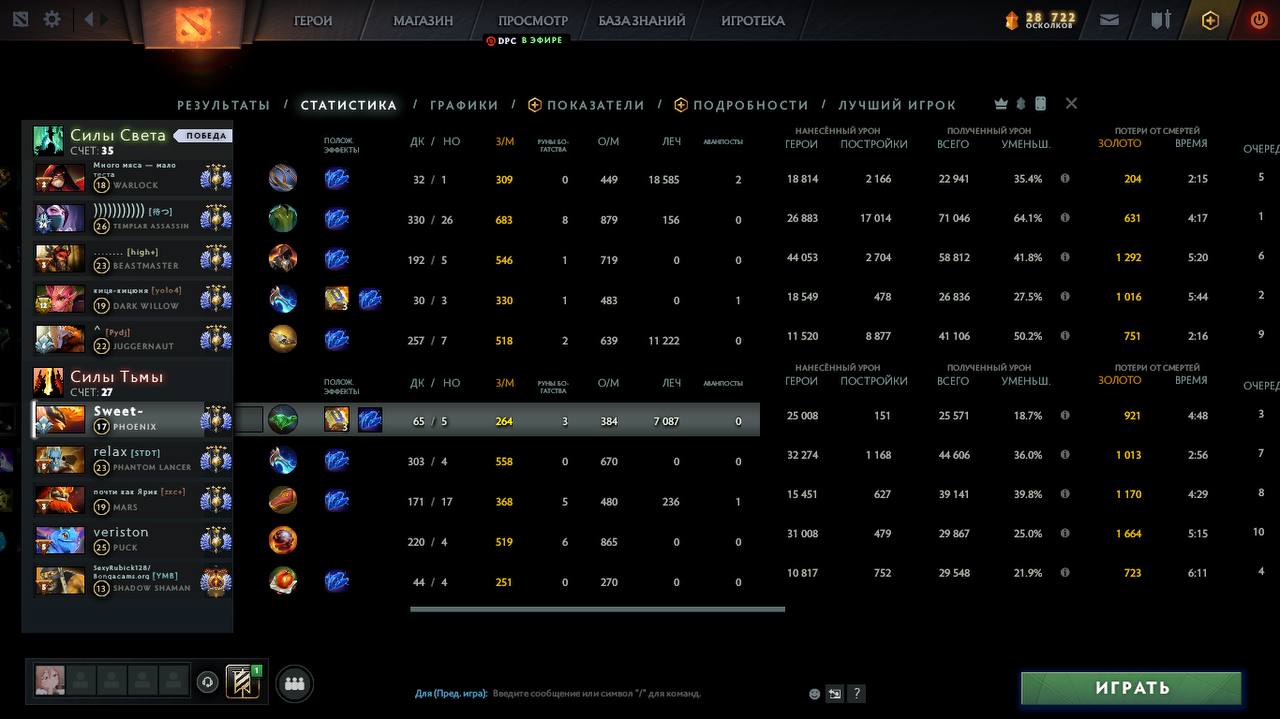Open the ЛУЧШИЙ ИГРОК tab

(897, 105)
